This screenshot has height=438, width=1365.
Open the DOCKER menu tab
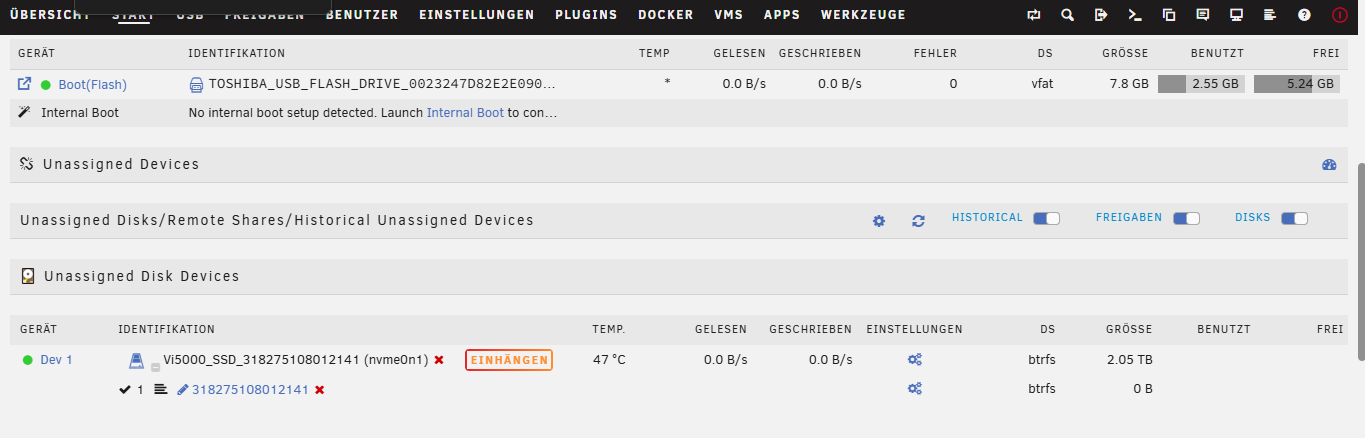coord(665,15)
